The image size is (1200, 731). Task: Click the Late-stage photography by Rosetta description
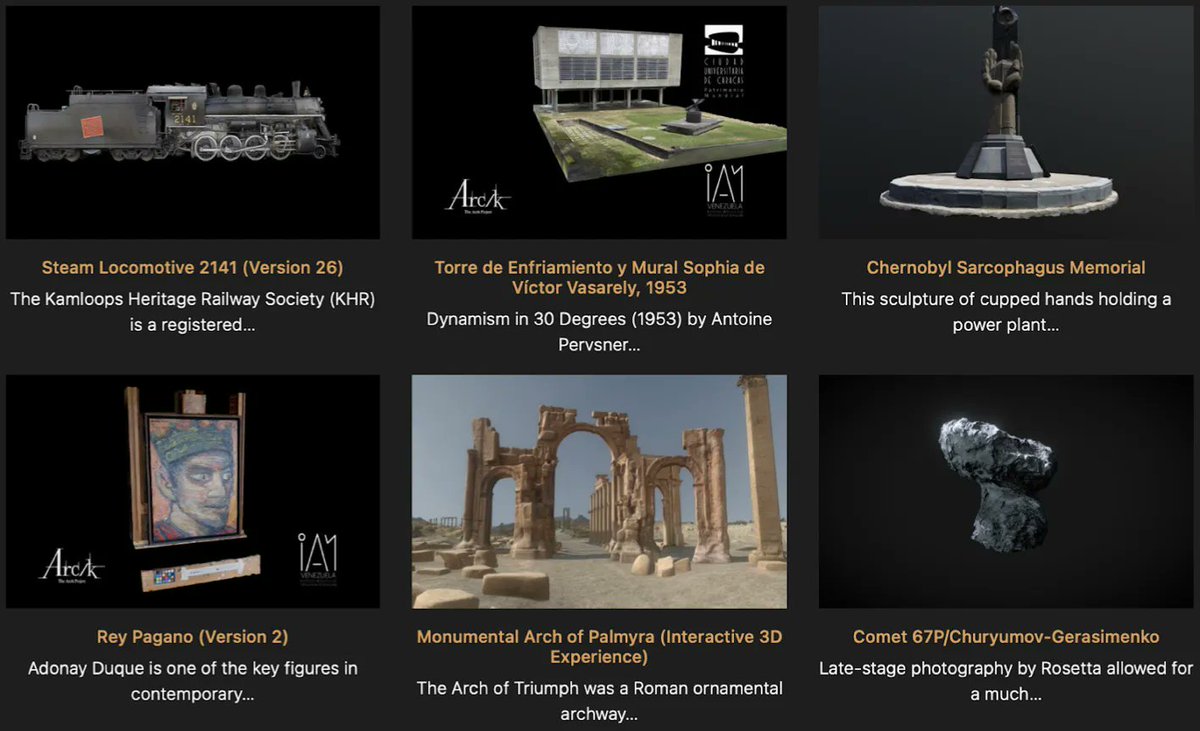(x=1006, y=680)
